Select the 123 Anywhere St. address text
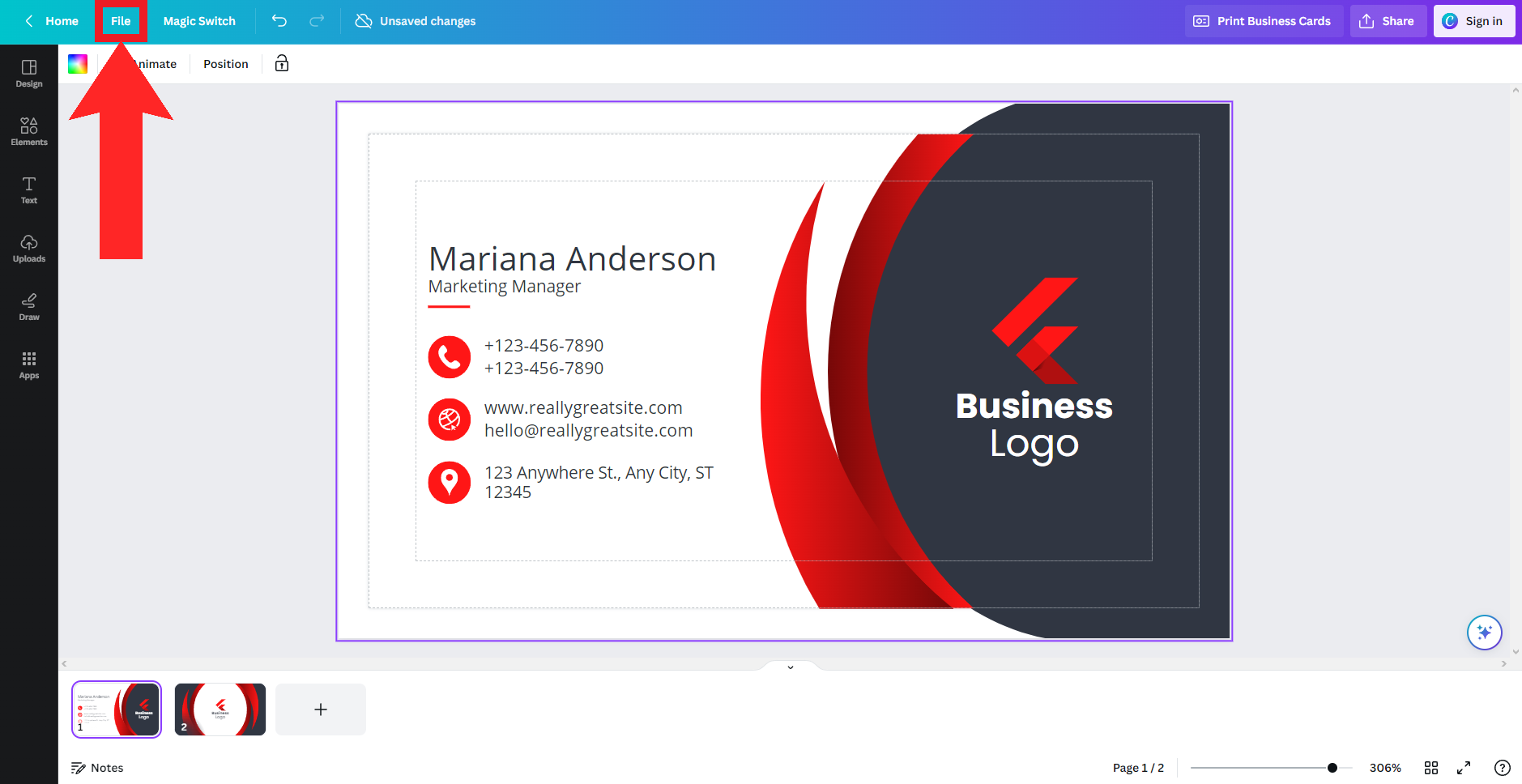Viewport: 1522px width, 784px height. [599, 483]
